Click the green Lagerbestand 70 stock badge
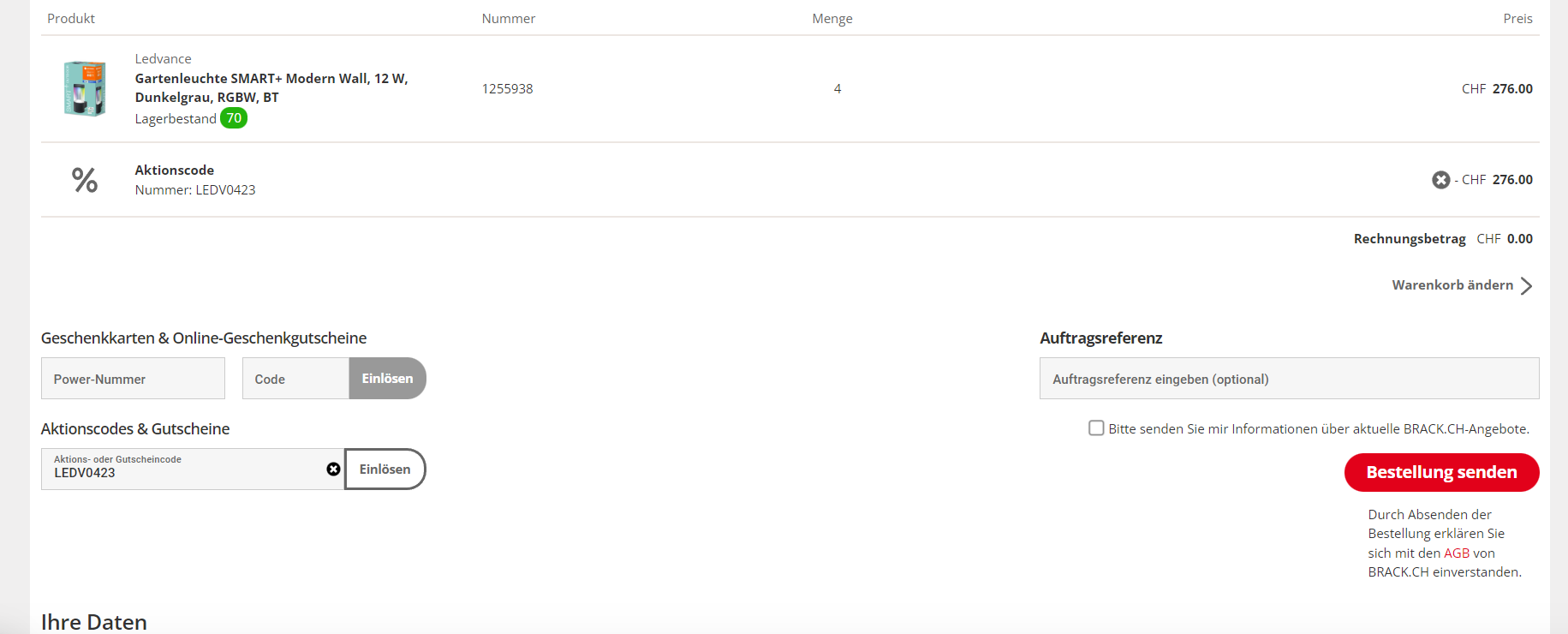This screenshot has width=1568, height=634. 234,118
